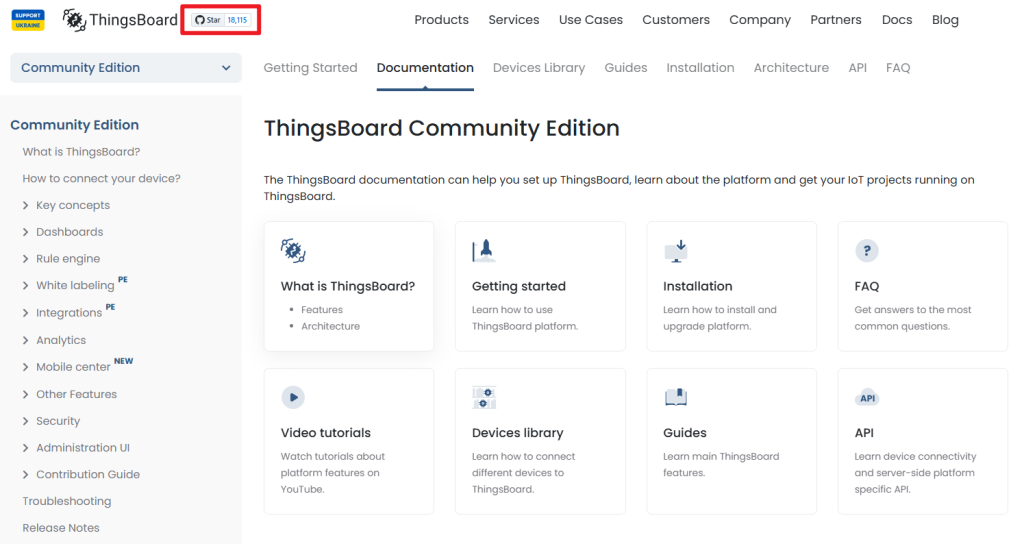Switch to Devices Library tab

(x=539, y=68)
